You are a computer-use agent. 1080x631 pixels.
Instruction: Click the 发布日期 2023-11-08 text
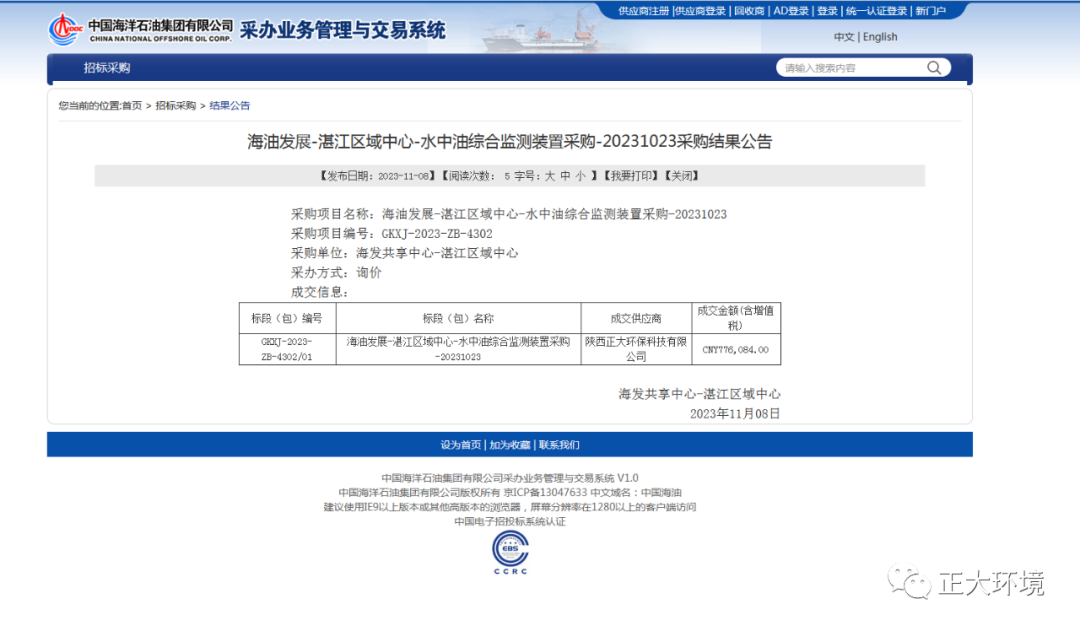click(377, 176)
